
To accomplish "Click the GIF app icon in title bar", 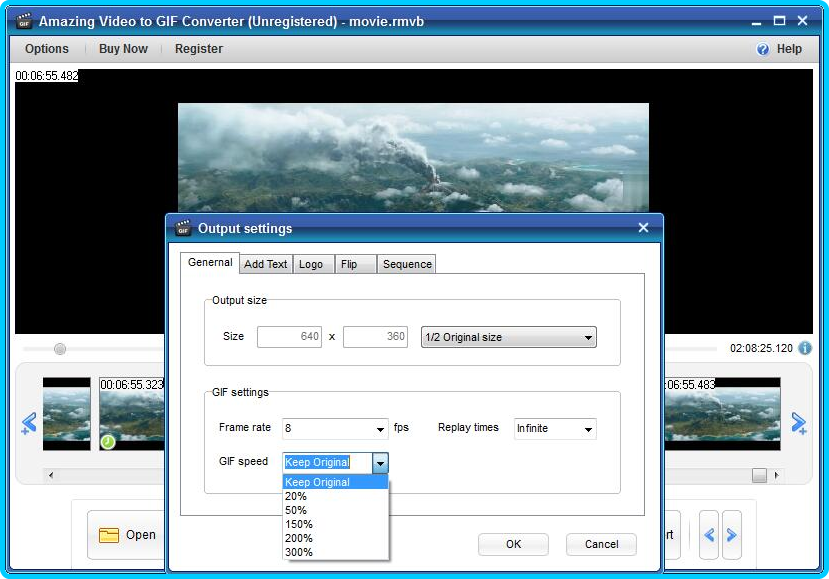I will (x=24, y=21).
